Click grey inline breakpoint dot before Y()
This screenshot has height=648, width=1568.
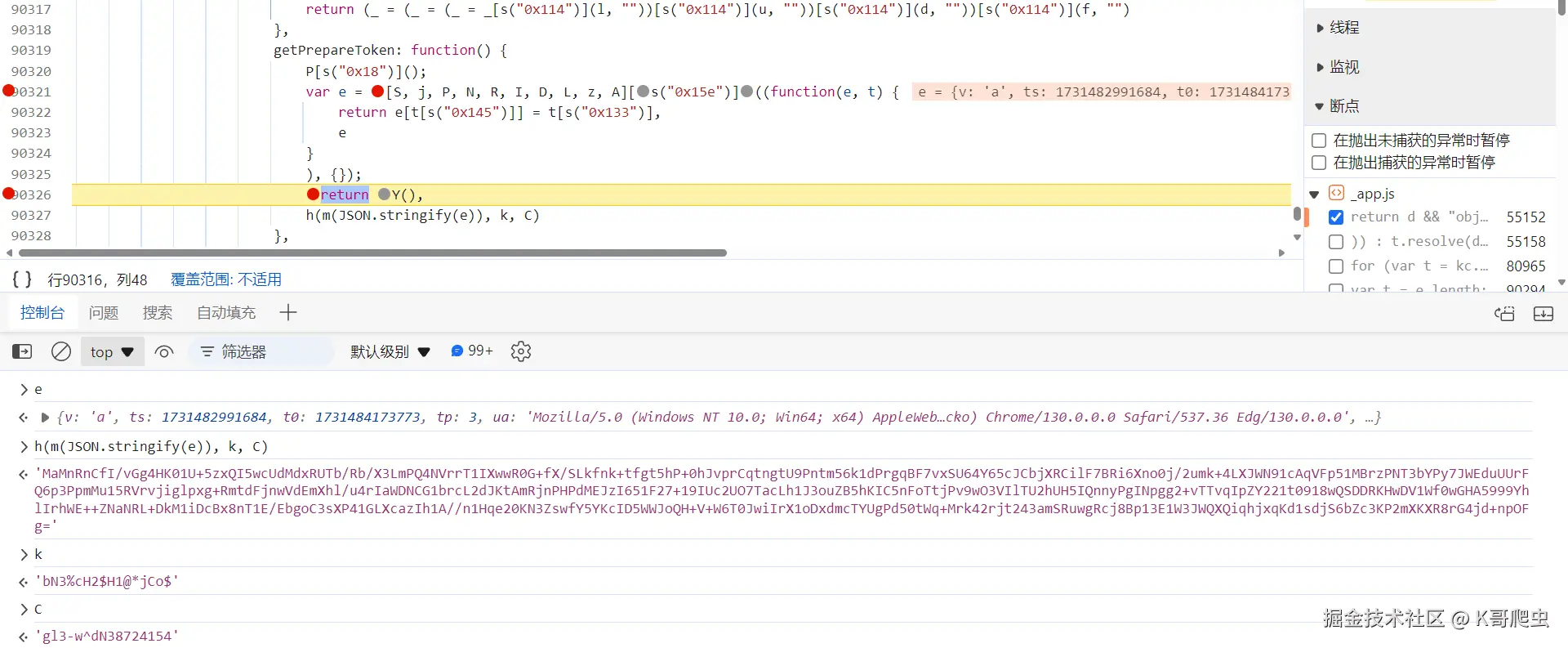tap(385, 194)
